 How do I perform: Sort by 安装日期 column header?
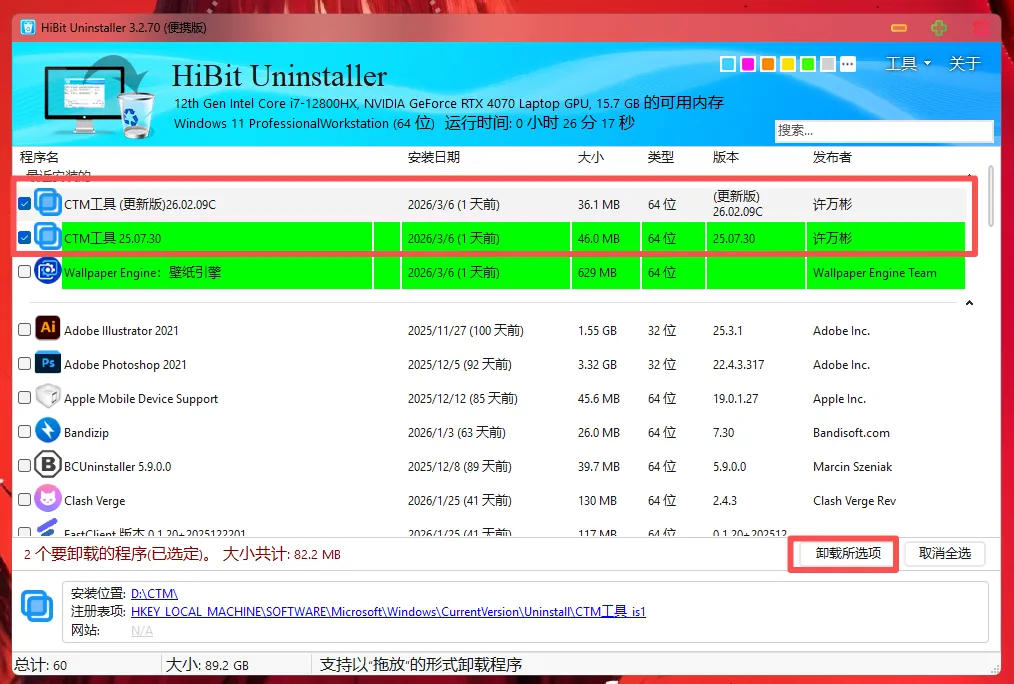click(434, 157)
